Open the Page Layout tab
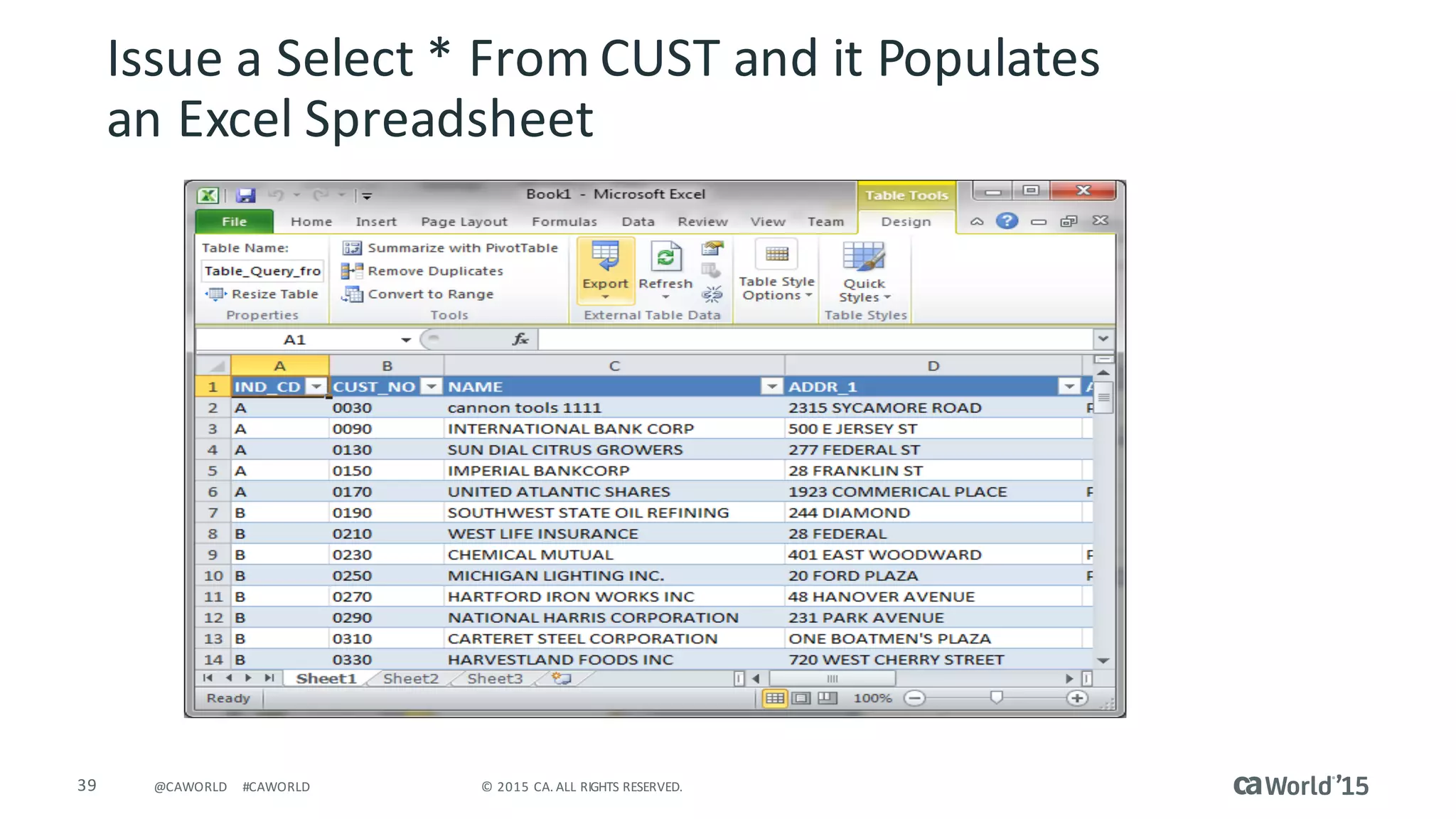This screenshot has height=819, width=1456. click(464, 222)
